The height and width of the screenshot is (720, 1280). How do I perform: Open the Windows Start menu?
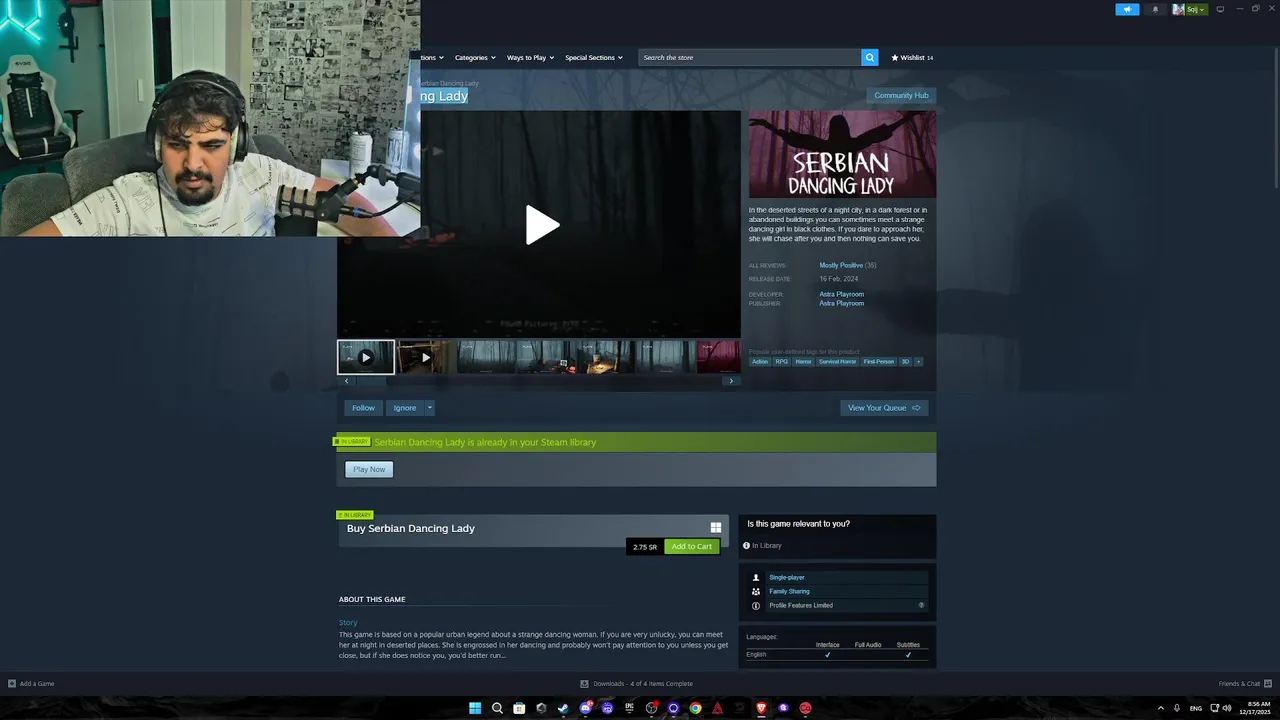click(x=475, y=708)
